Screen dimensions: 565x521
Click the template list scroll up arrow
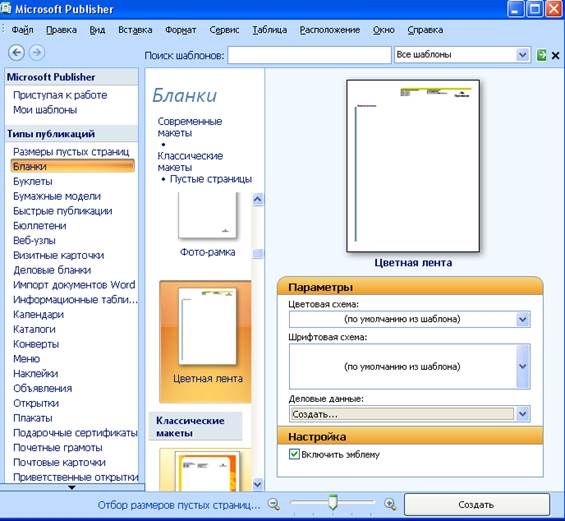(258, 199)
